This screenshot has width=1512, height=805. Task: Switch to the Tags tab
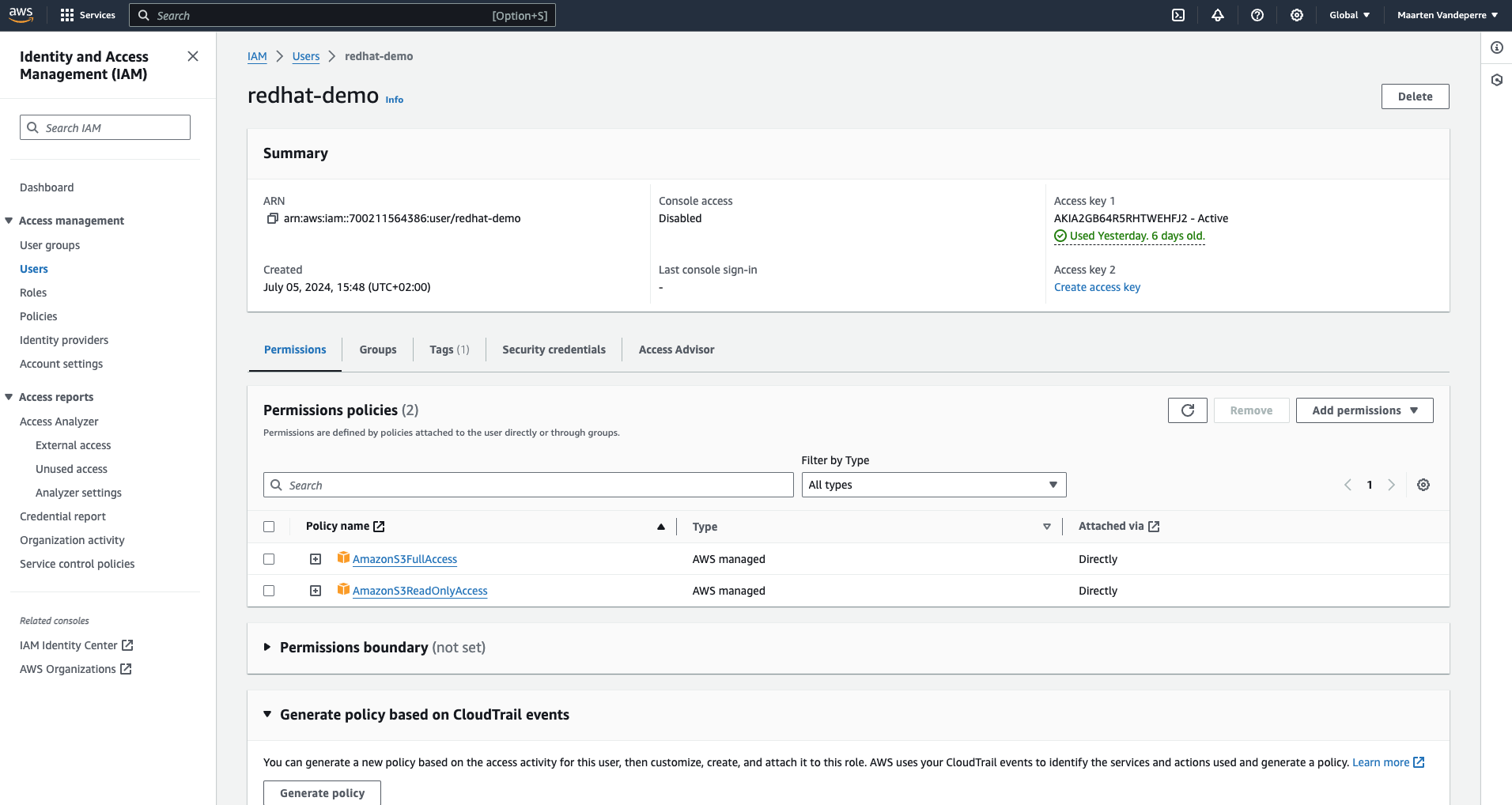click(449, 350)
